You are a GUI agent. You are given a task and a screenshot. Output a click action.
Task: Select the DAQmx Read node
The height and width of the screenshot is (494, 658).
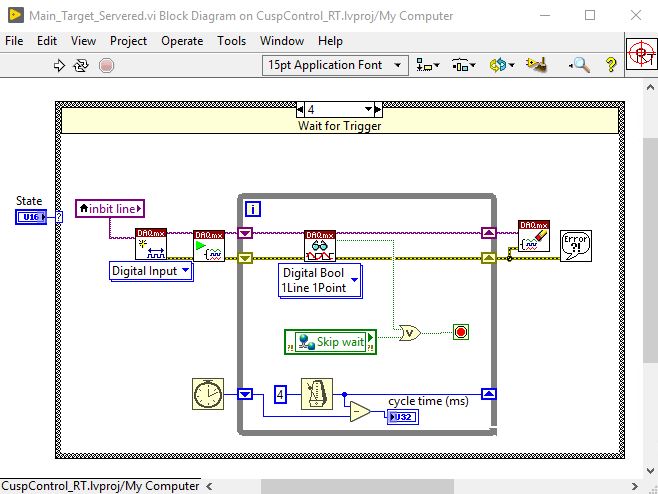[x=320, y=246]
